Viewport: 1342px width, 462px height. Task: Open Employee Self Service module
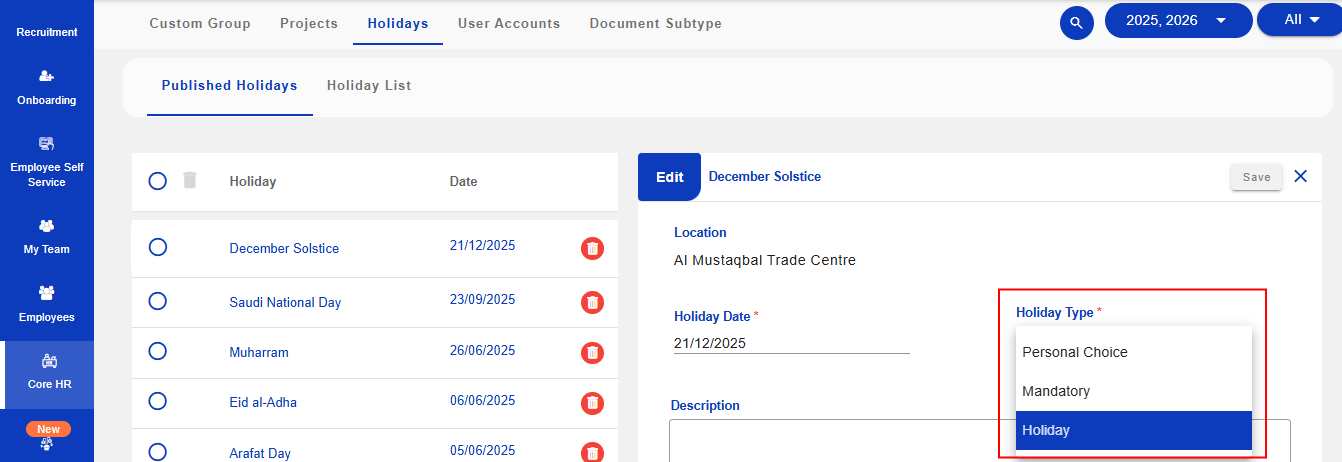(46, 162)
